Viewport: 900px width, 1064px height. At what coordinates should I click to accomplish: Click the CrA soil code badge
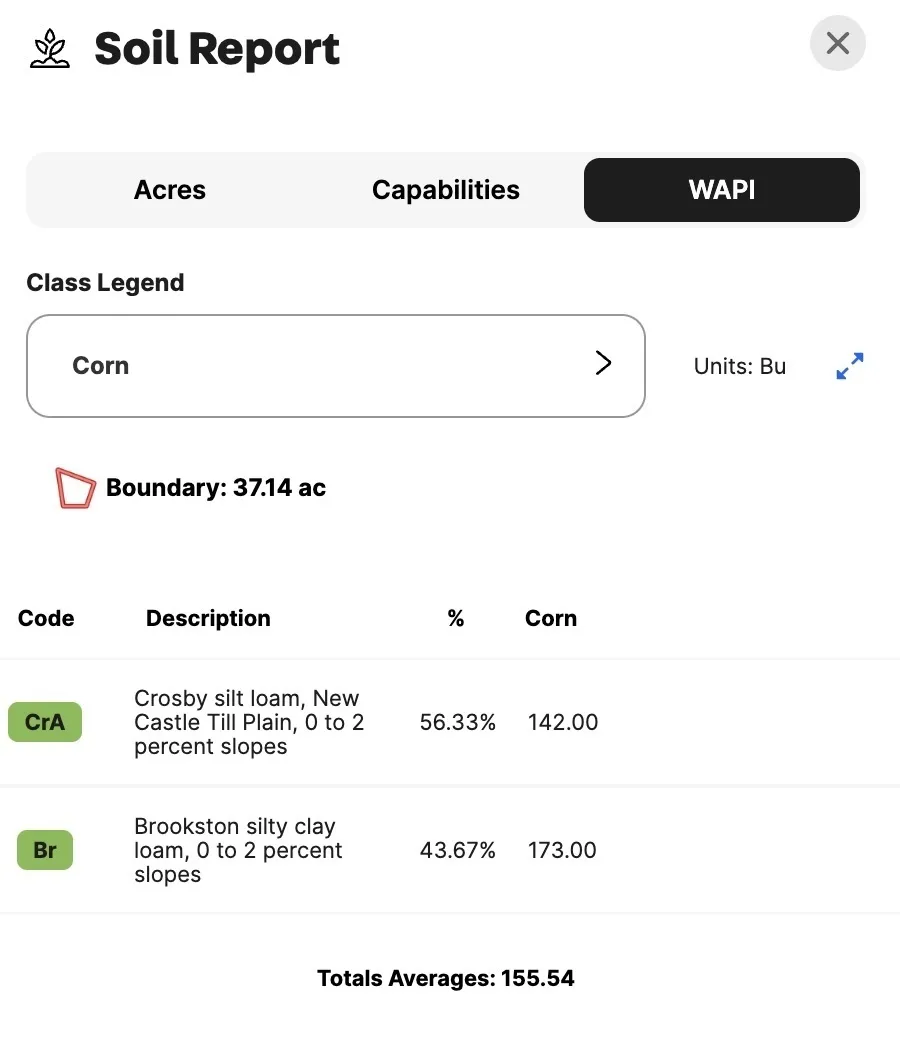[x=45, y=722]
